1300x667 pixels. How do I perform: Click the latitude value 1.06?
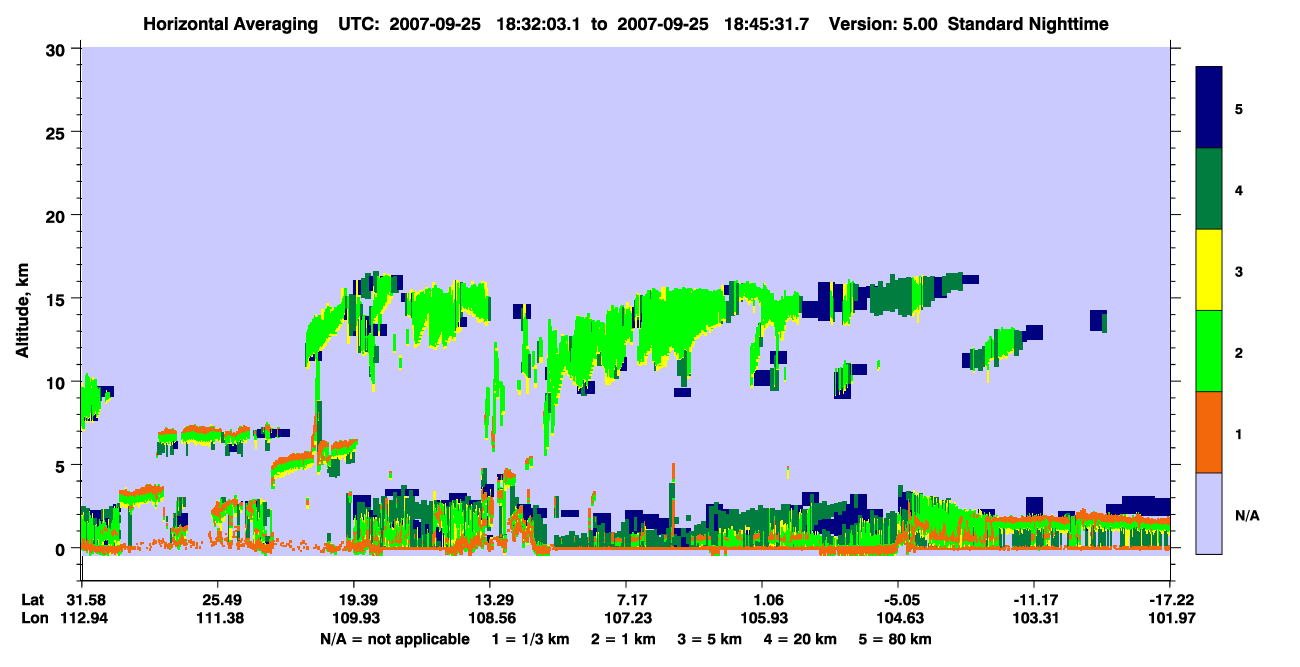(x=762, y=600)
